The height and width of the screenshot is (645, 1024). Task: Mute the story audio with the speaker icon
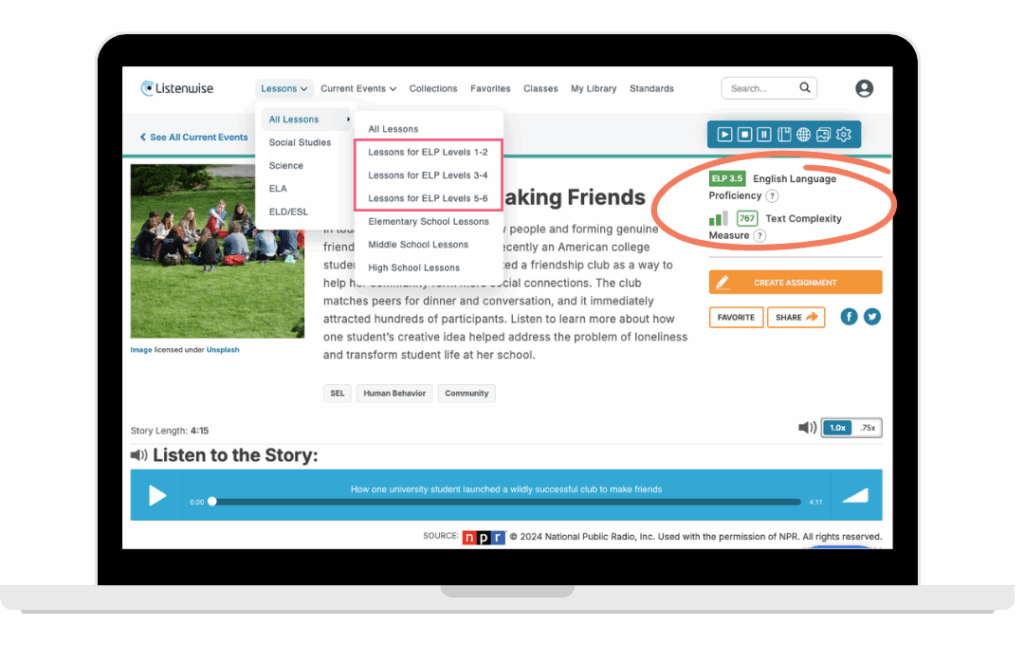click(807, 427)
